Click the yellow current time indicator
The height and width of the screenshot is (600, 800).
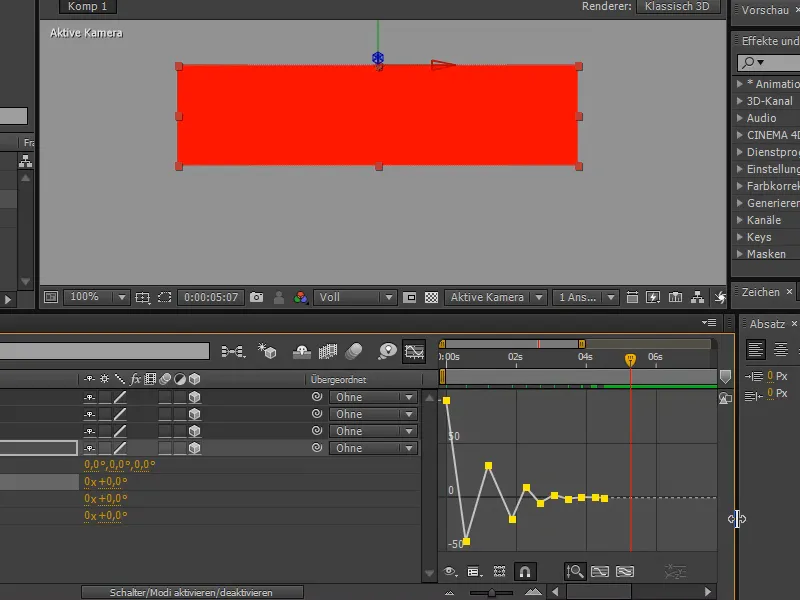pyautogui.click(x=630, y=359)
